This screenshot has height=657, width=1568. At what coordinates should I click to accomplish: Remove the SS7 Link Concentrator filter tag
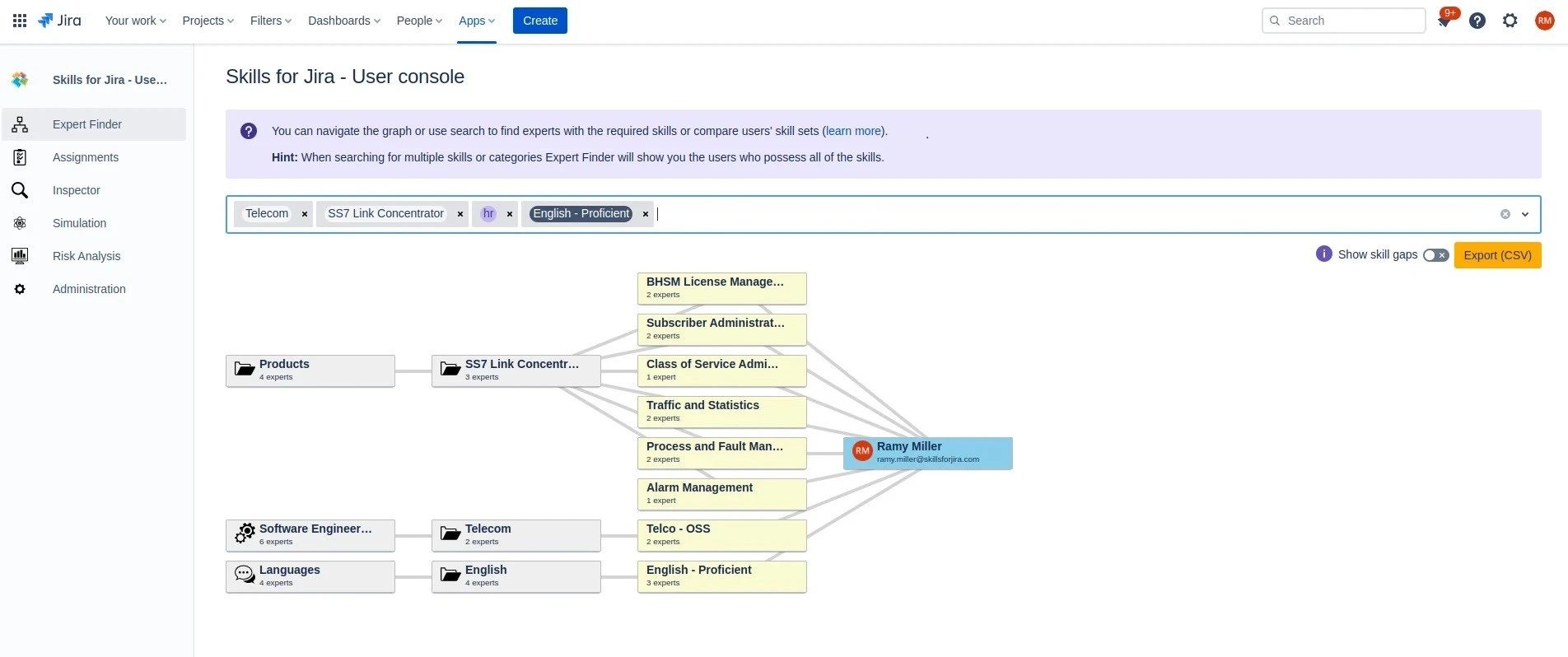coord(460,214)
